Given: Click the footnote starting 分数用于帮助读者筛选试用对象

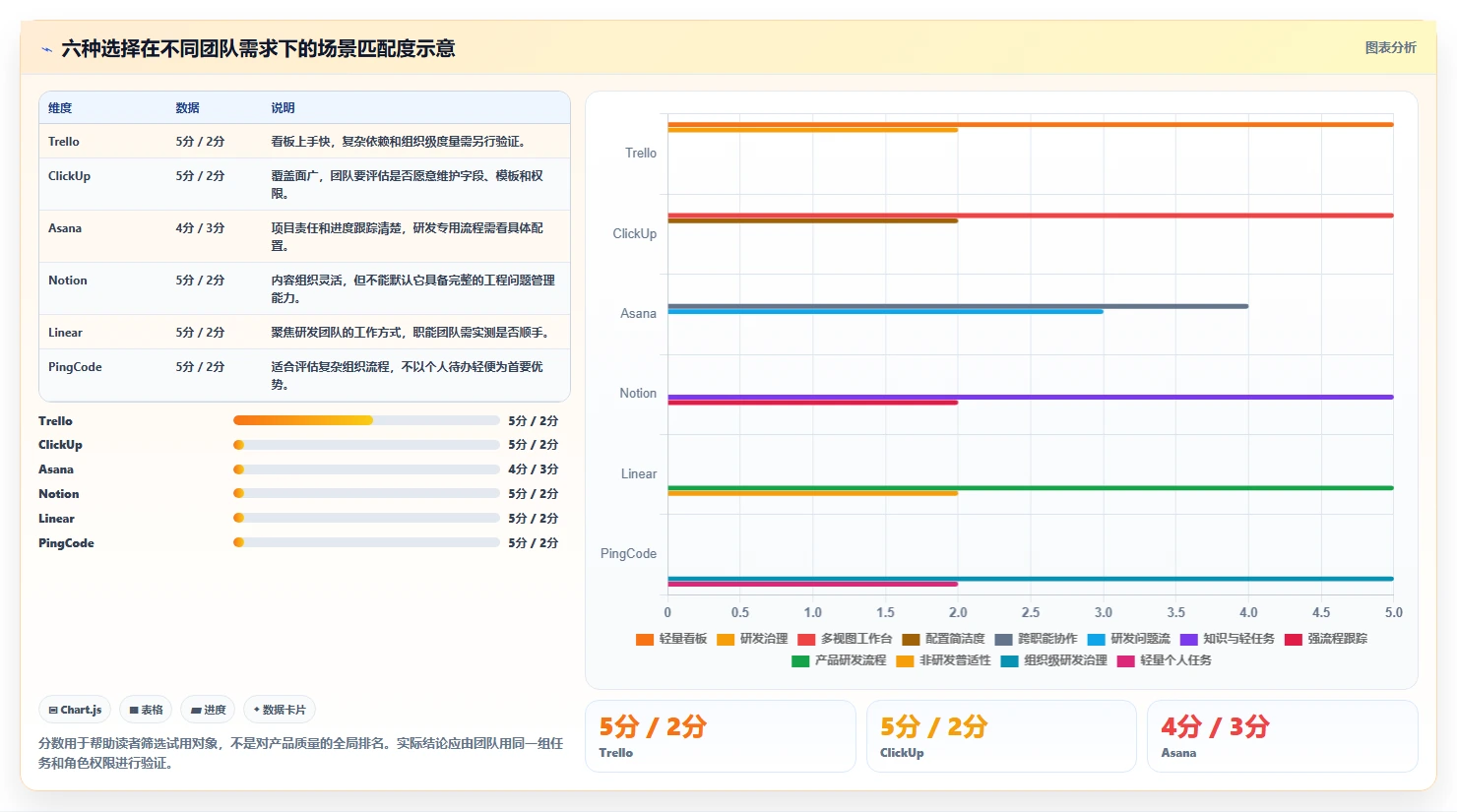Looking at the screenshot, I should [x=301, y=753].
